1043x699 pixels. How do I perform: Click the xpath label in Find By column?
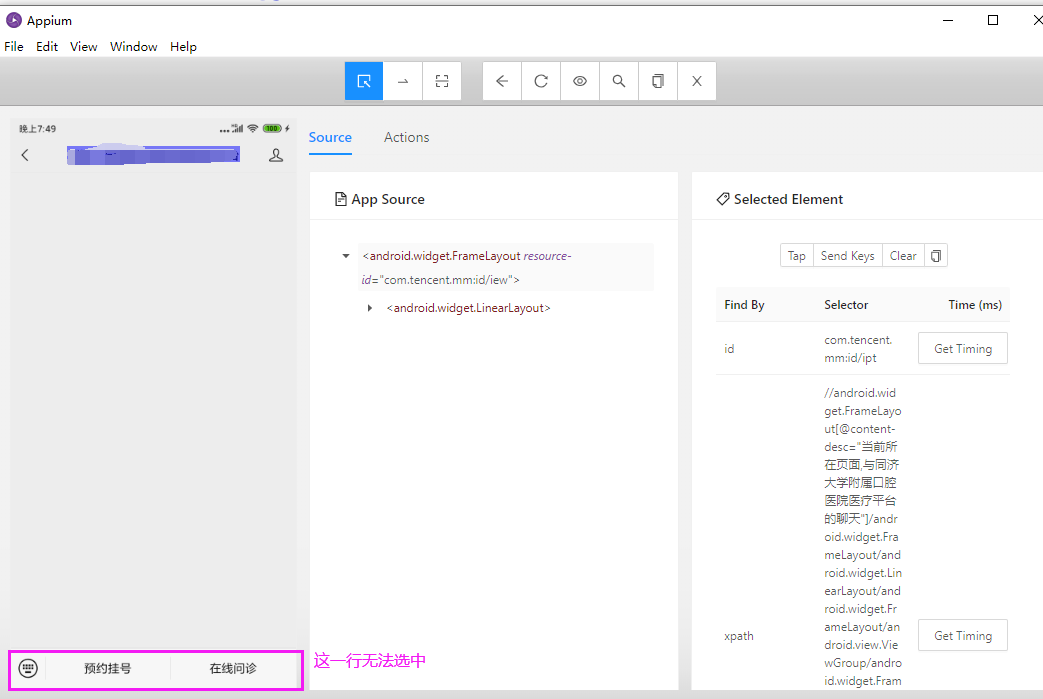(x=739, y=636)
